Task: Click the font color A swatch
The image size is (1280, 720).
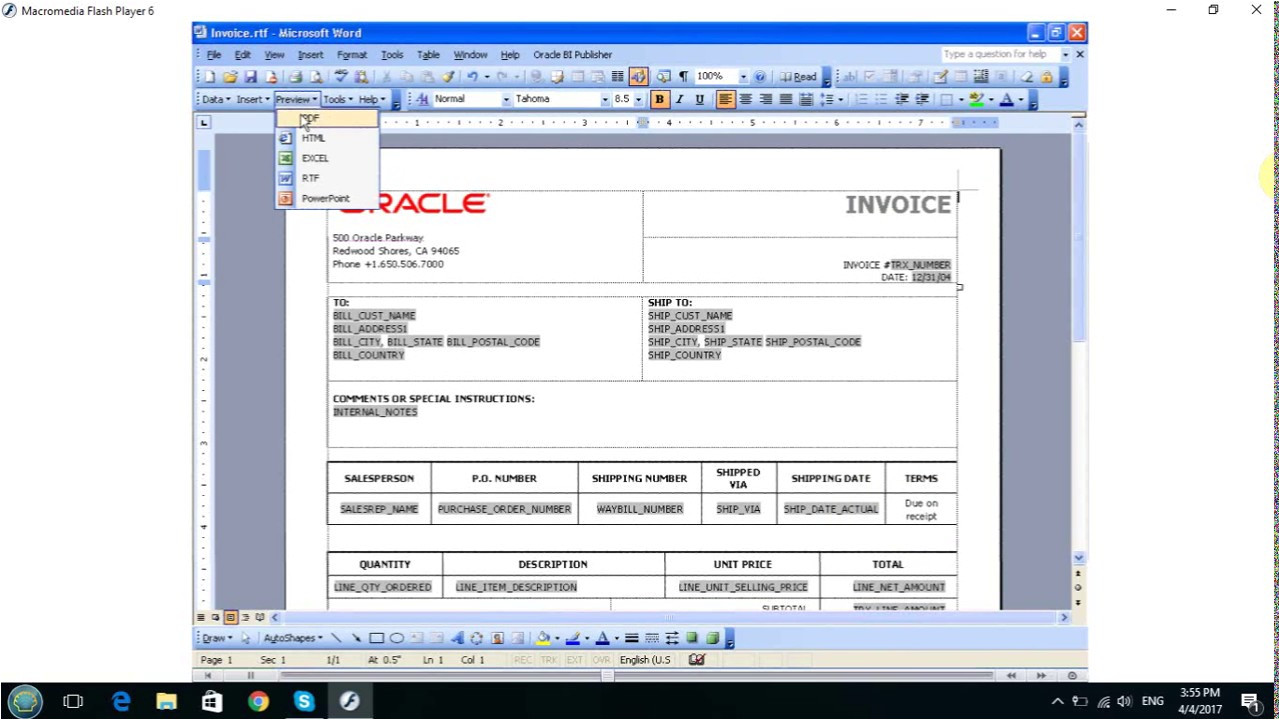Action: (1006, 99)
